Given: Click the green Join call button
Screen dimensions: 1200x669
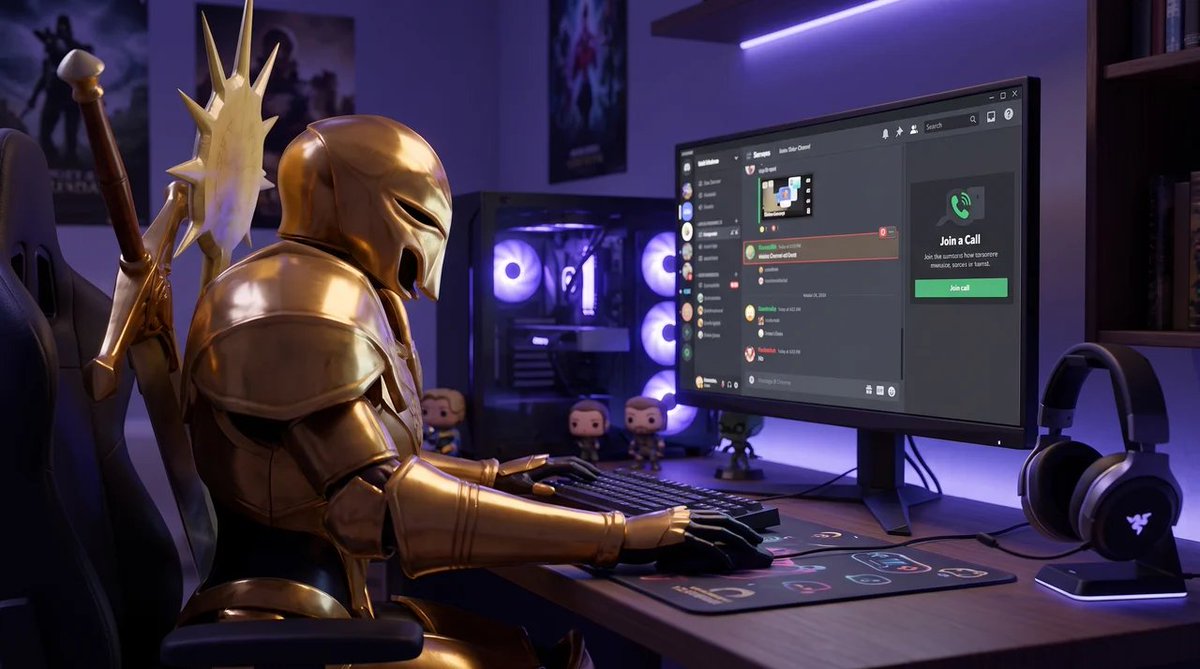Looking at the screenshot, I should click(x=960, y=288).
